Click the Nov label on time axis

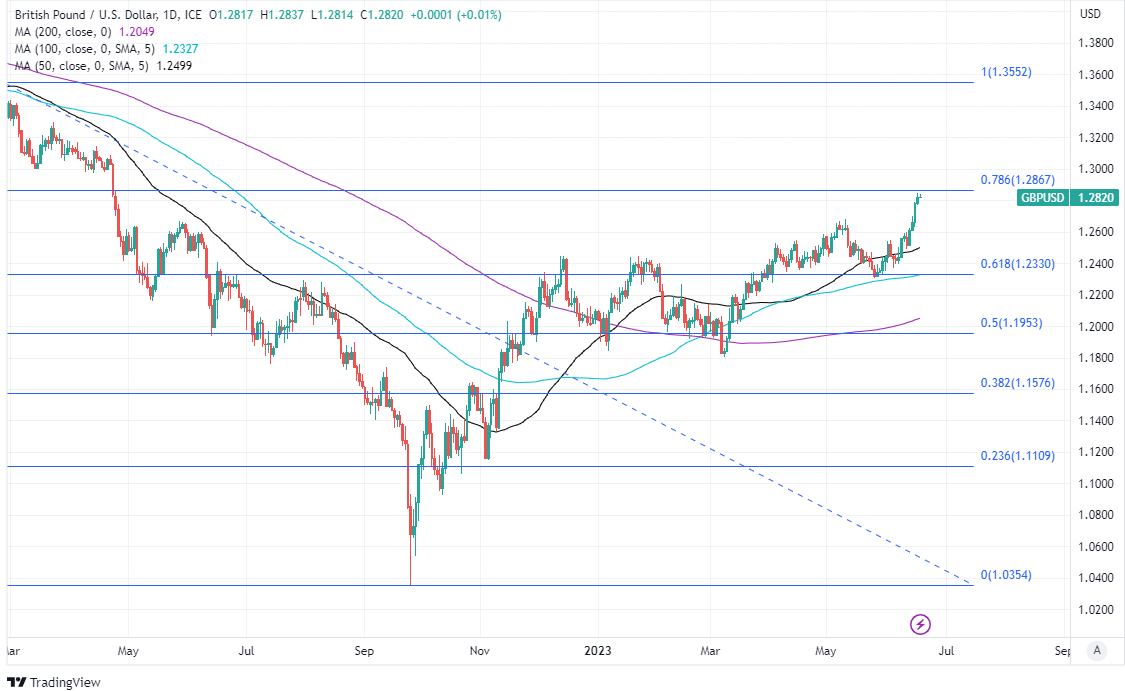(480, 651)
